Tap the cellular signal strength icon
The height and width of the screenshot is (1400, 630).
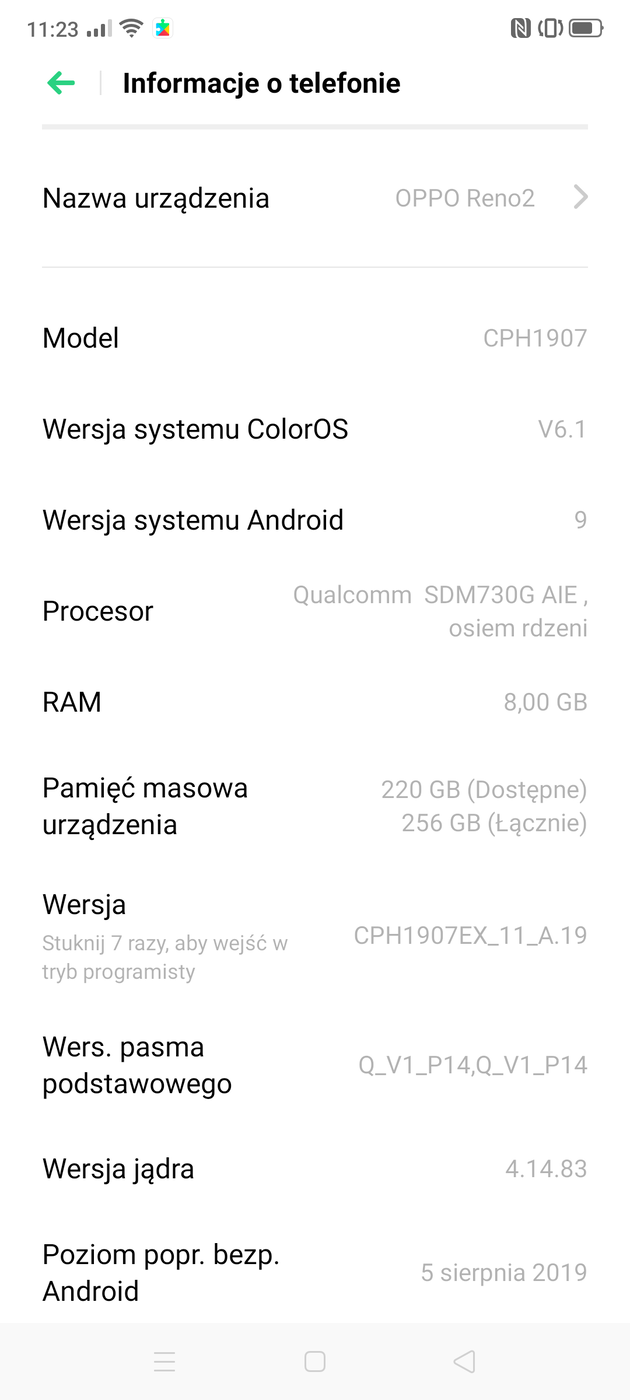point(99,29)
